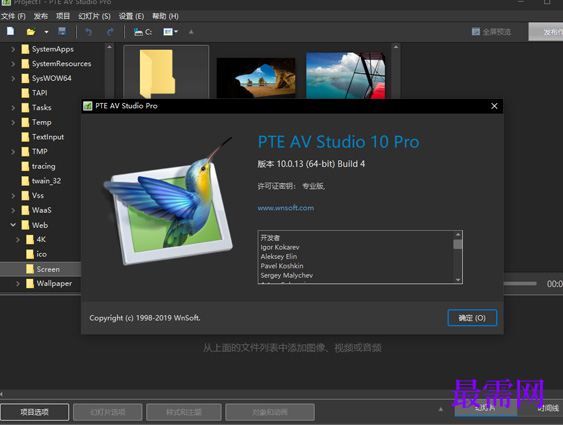Click the 样式和主题 button
Image resolution: width=563 pixels, height=425 pixels.
[184, 412]
